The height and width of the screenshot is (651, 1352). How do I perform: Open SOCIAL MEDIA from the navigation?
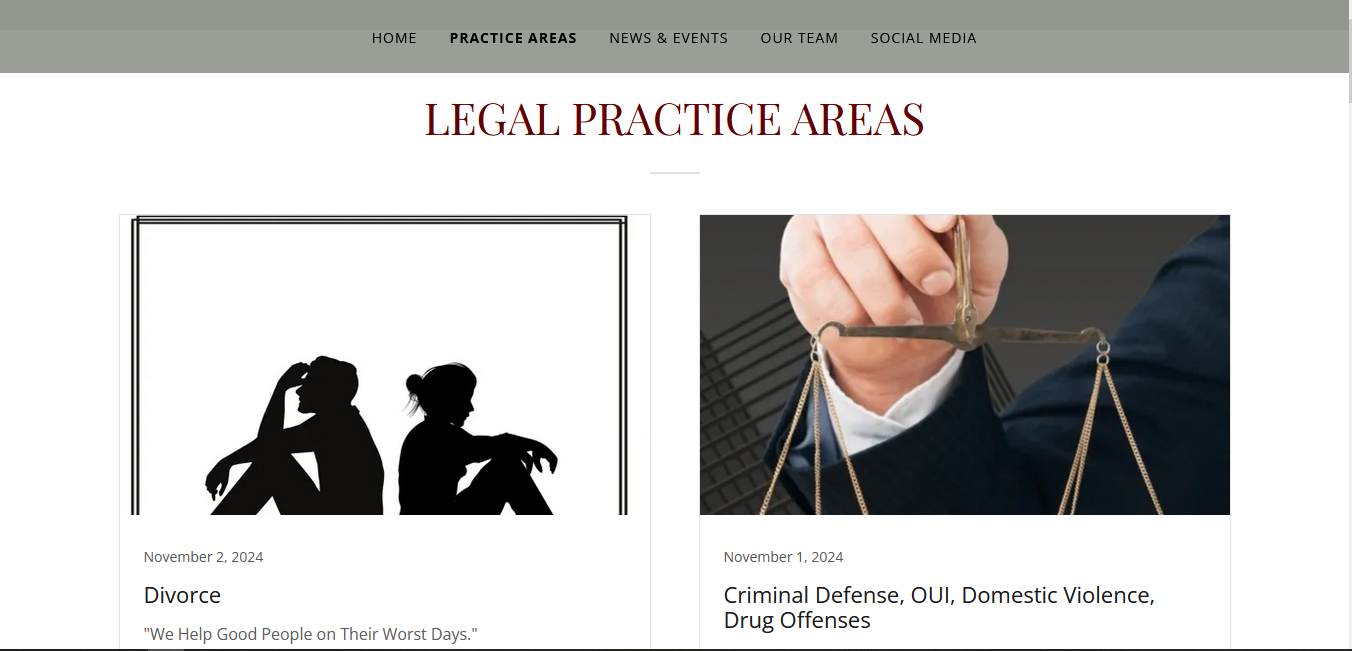click(923, 38)
